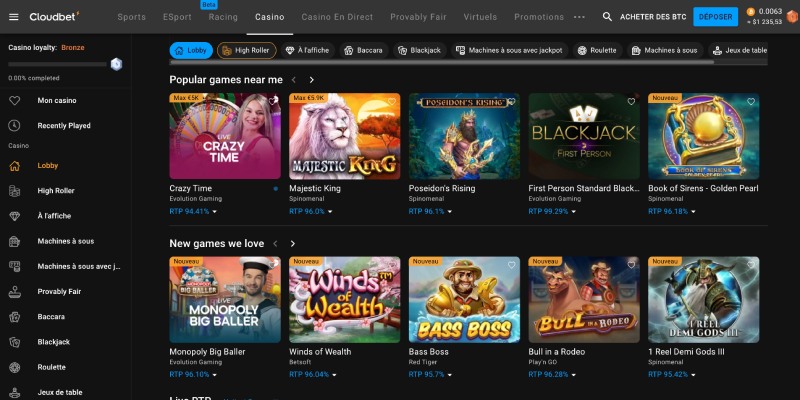Screen dimensions: 800x400
Task: Open the Bass Boss game thumbnail
Action: (x=464, y=299)
